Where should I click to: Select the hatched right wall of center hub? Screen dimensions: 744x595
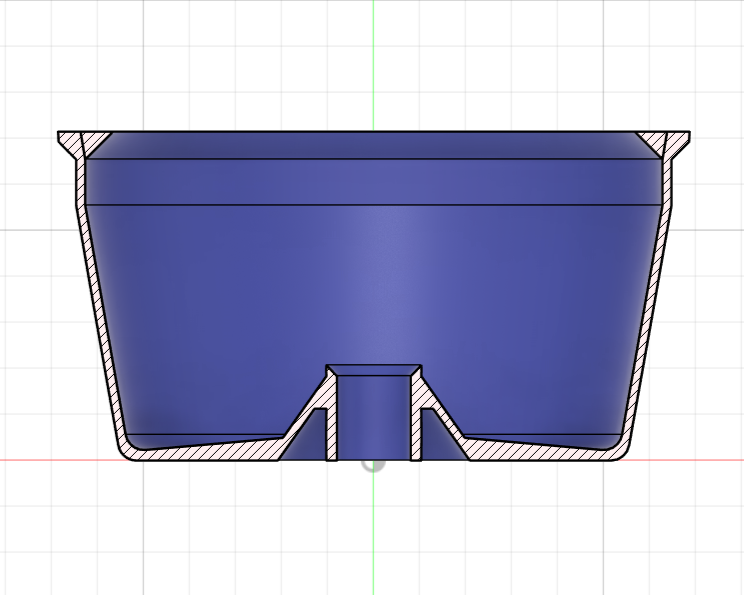tap(416, 420)
